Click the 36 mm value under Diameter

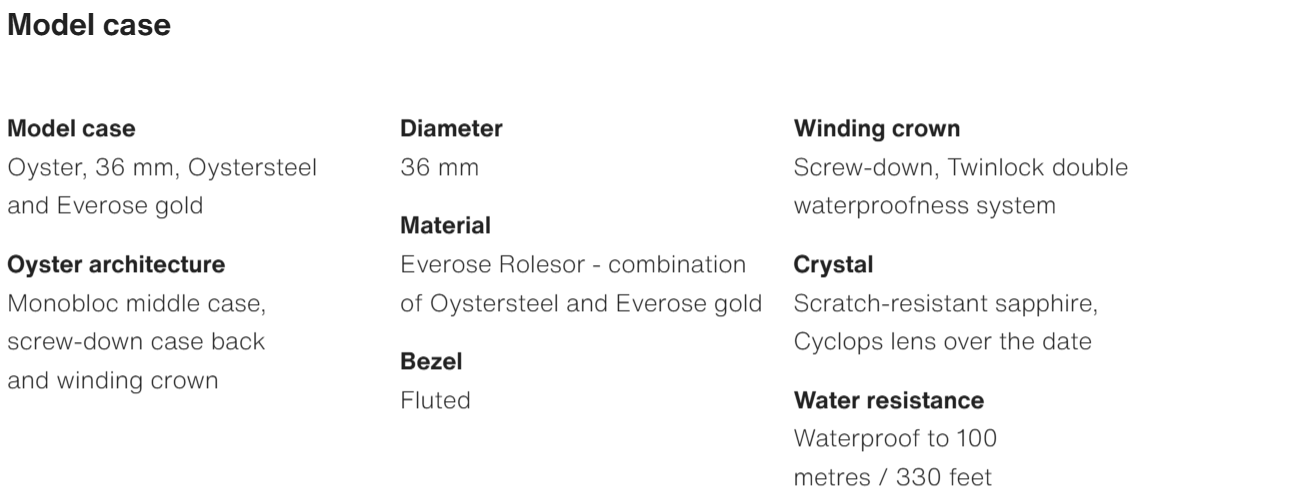pos(439,168)
